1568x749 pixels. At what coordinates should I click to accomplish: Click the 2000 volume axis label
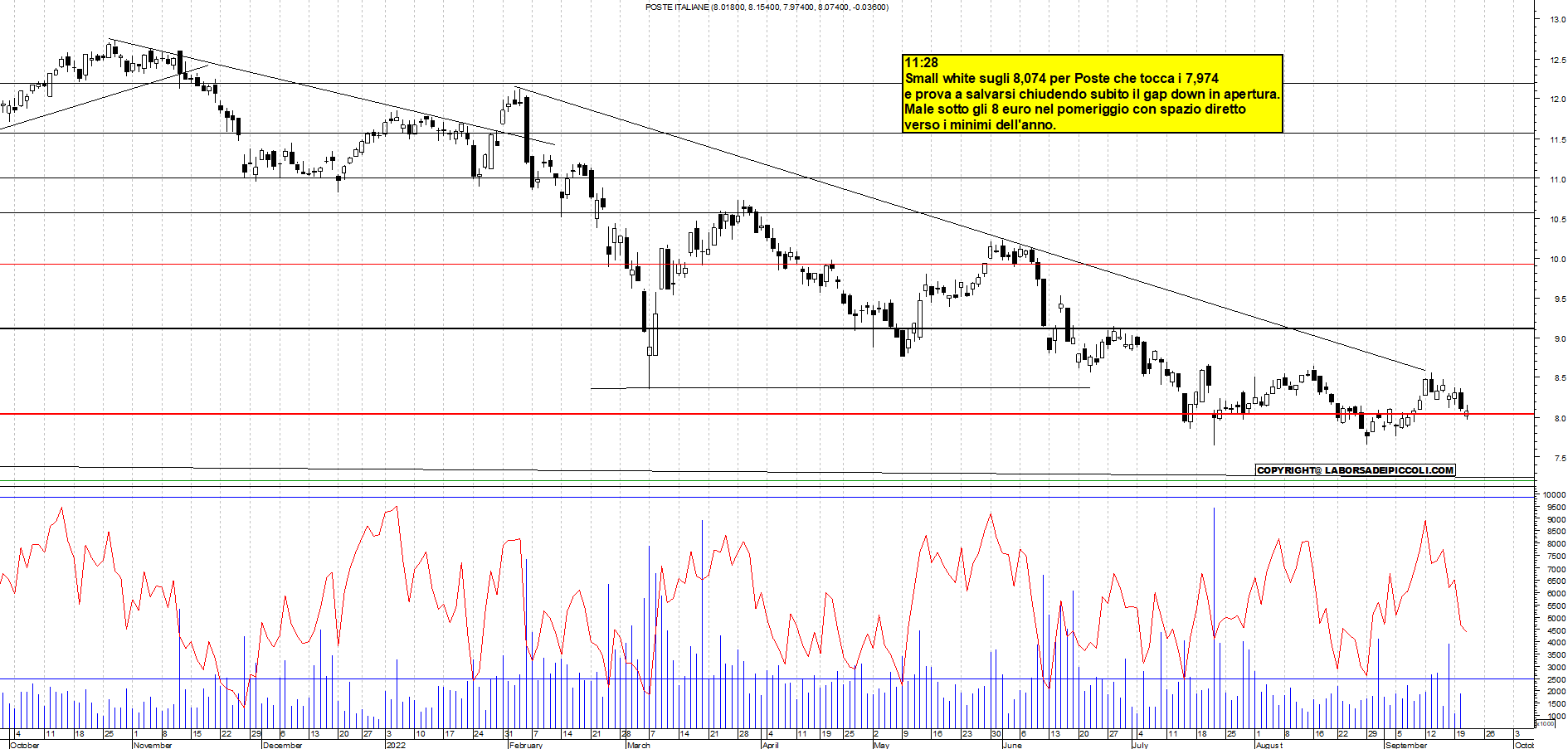pos(1556,692)
